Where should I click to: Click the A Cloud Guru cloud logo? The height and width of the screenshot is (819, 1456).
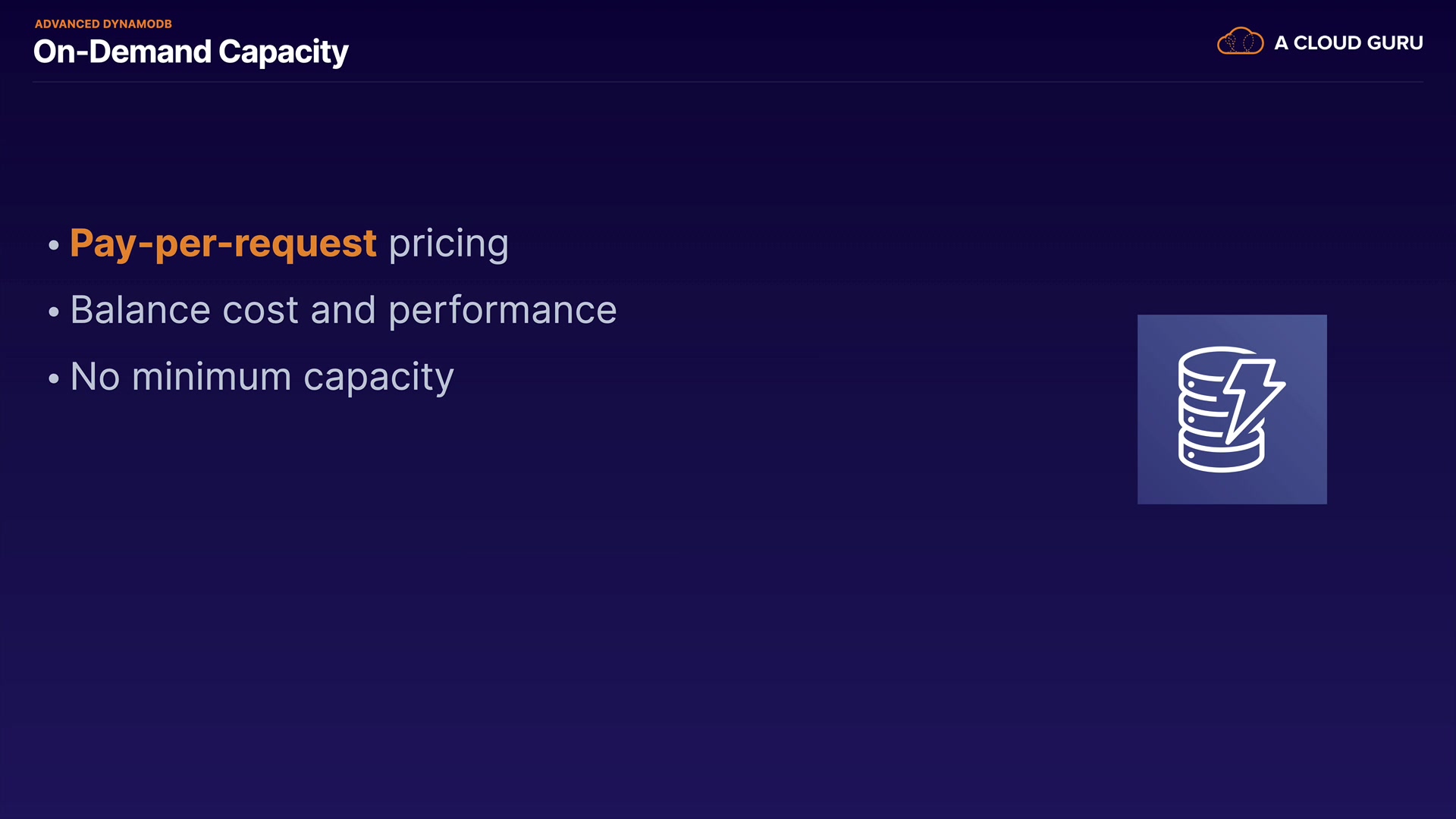[x=1240, y=42]
